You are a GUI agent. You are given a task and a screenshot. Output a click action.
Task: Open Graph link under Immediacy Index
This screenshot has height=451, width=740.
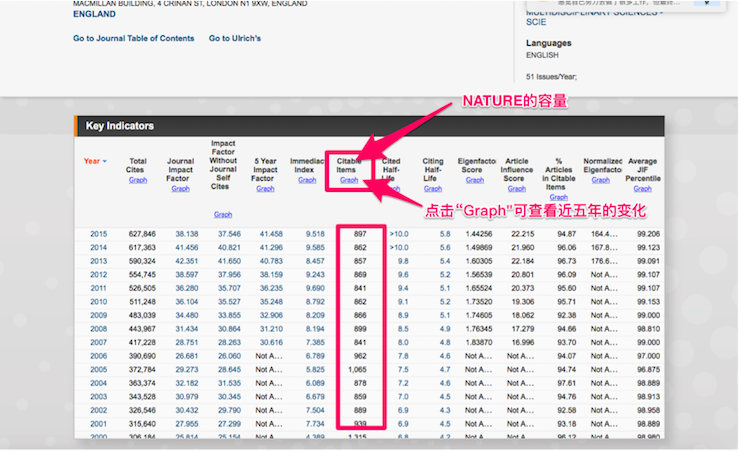pos(307,180)
